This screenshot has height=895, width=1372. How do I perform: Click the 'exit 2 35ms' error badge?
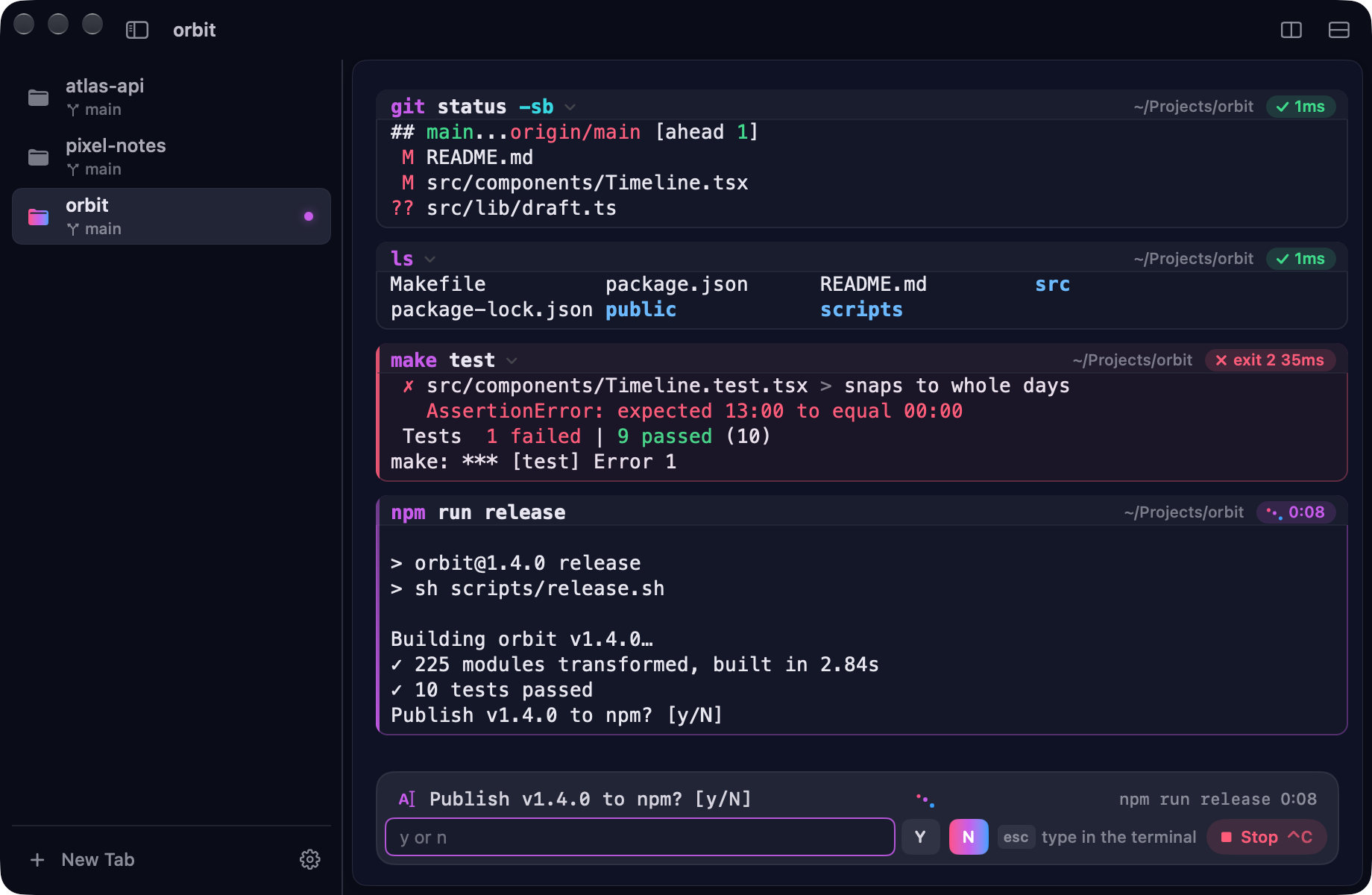coord(1270,360)
